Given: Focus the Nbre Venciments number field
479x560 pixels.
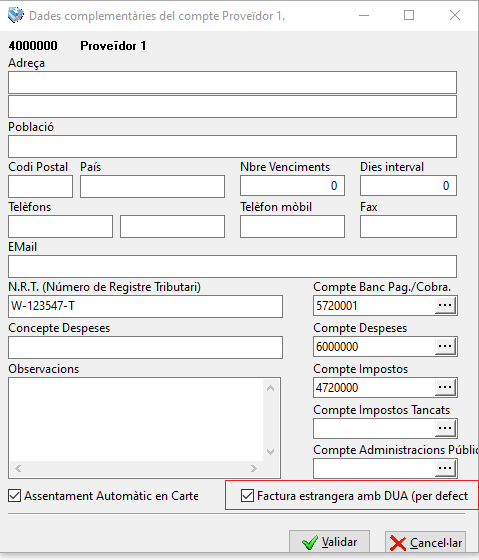Looking at the screenshot, I should pyautogui.click(x=292, y=185).
